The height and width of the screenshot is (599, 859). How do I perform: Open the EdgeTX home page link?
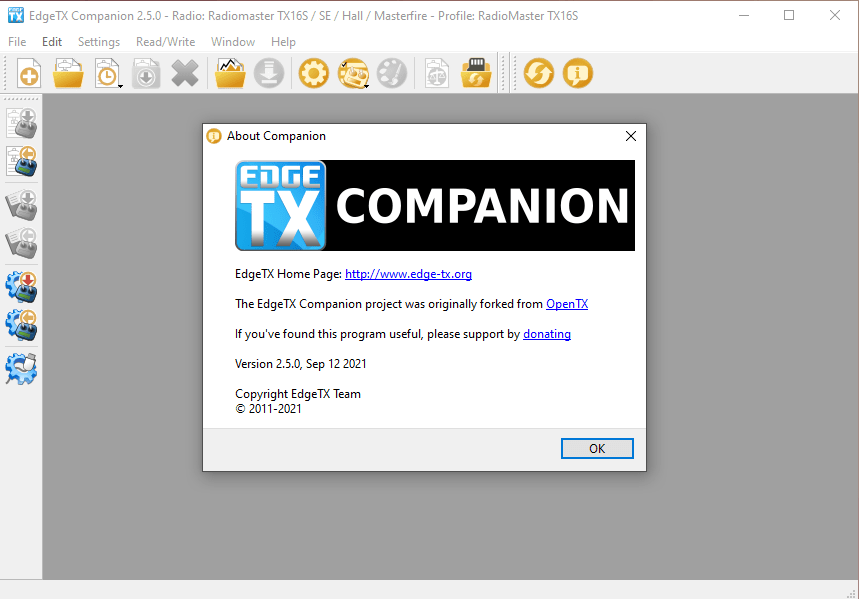(x=408, y=273)
